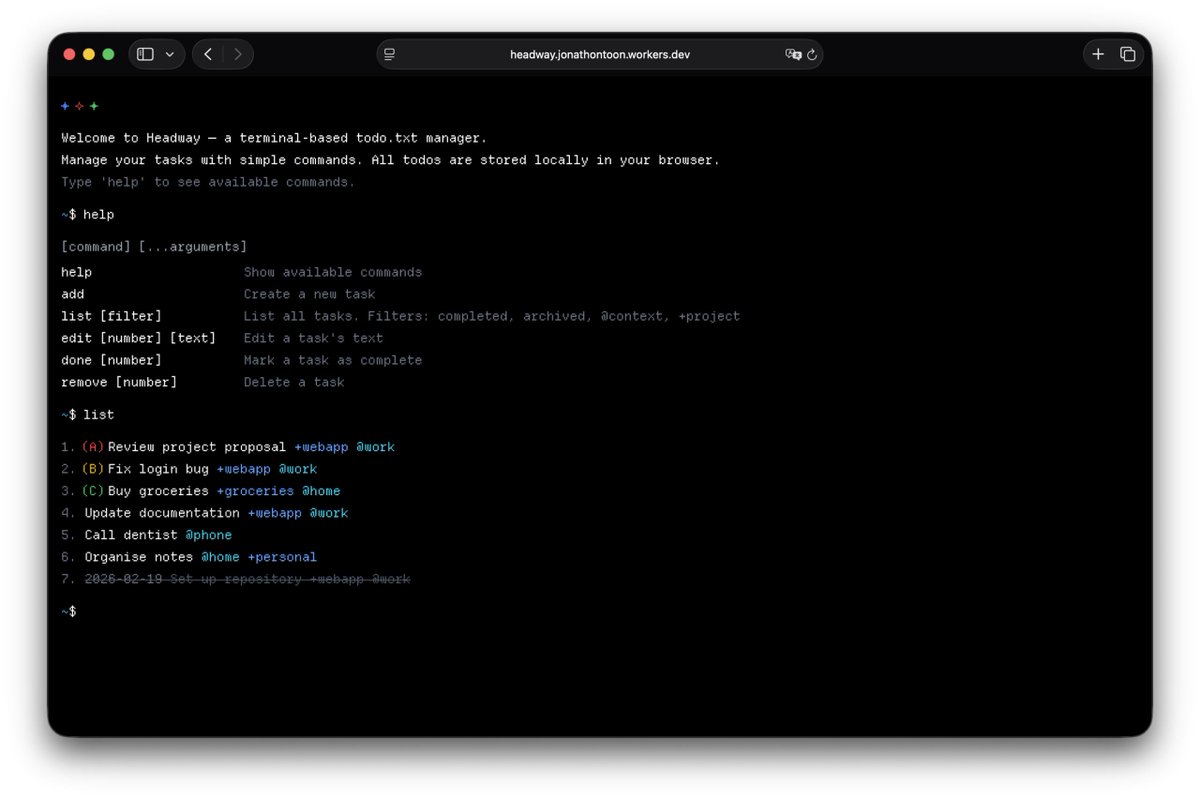Image resolution: width=1200 pixels, height=800 pixels.
Task: Click the red sparkle in Headway logo
Action: click(80, 106)
